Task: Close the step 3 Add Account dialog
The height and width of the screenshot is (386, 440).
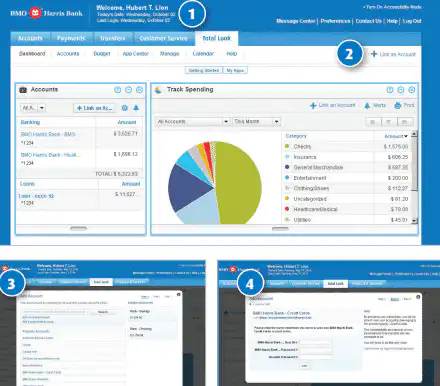Action: [179, 294]
